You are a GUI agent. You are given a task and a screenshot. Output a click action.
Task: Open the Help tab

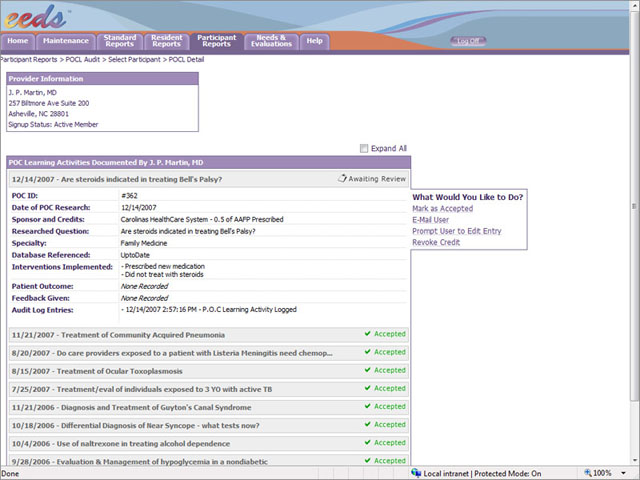coord(314,41)
